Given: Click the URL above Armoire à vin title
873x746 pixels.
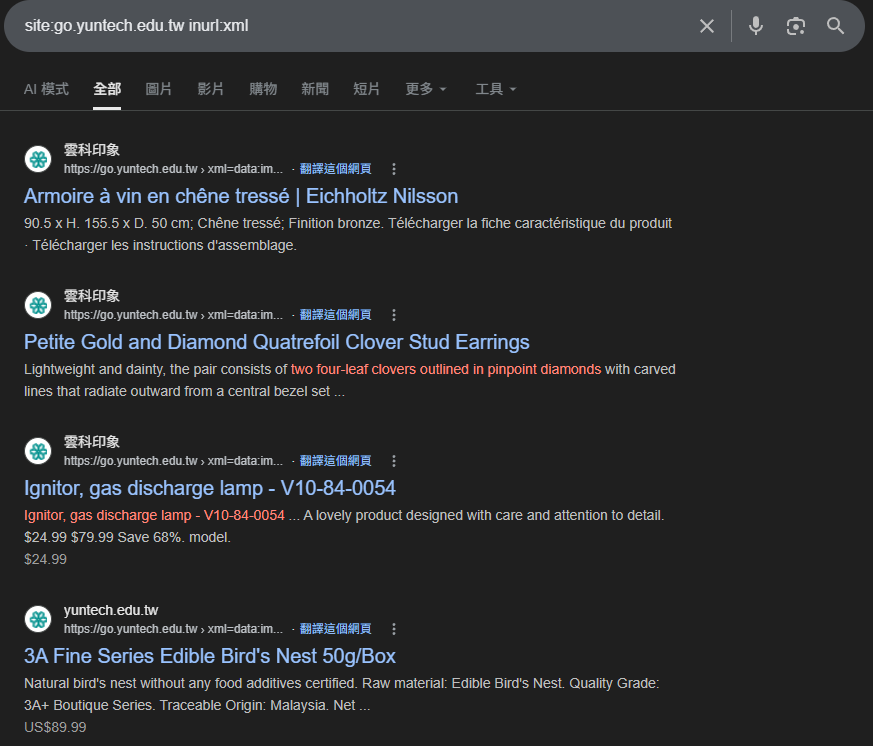Looking at the screenshot, I should point(173,169).
